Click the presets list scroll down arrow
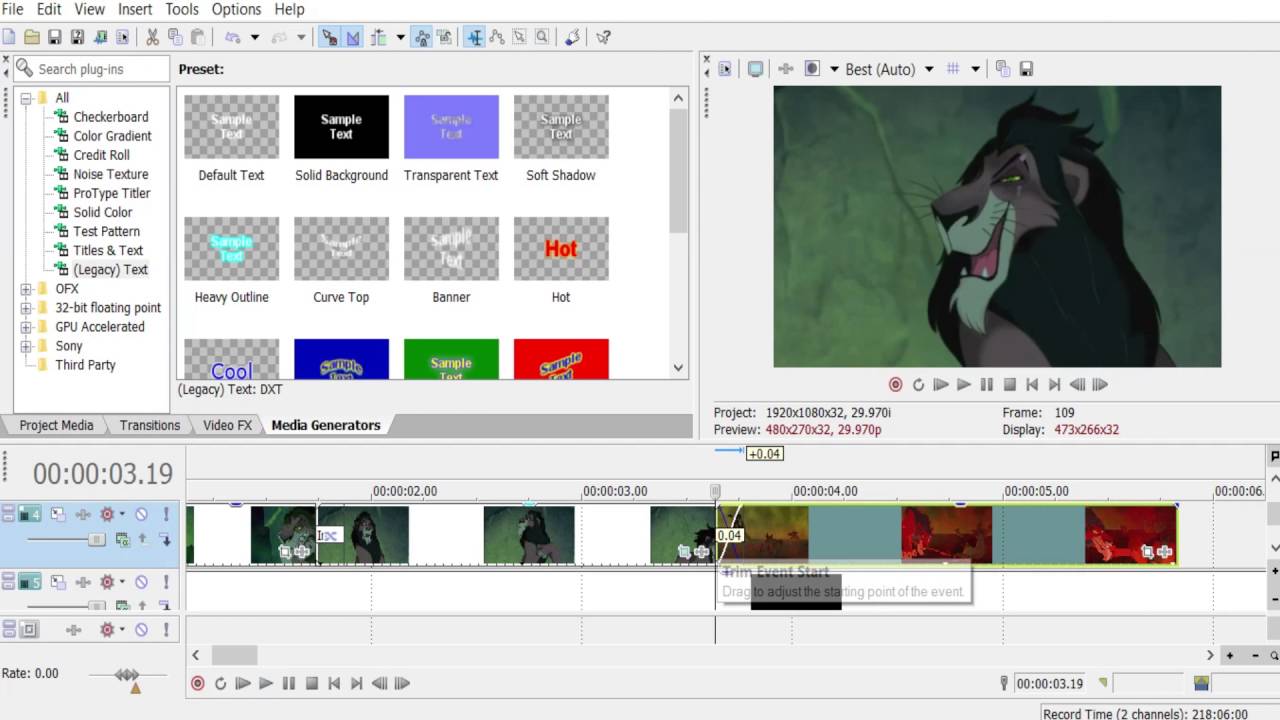The image size is (1280, 720). [678, 368]
